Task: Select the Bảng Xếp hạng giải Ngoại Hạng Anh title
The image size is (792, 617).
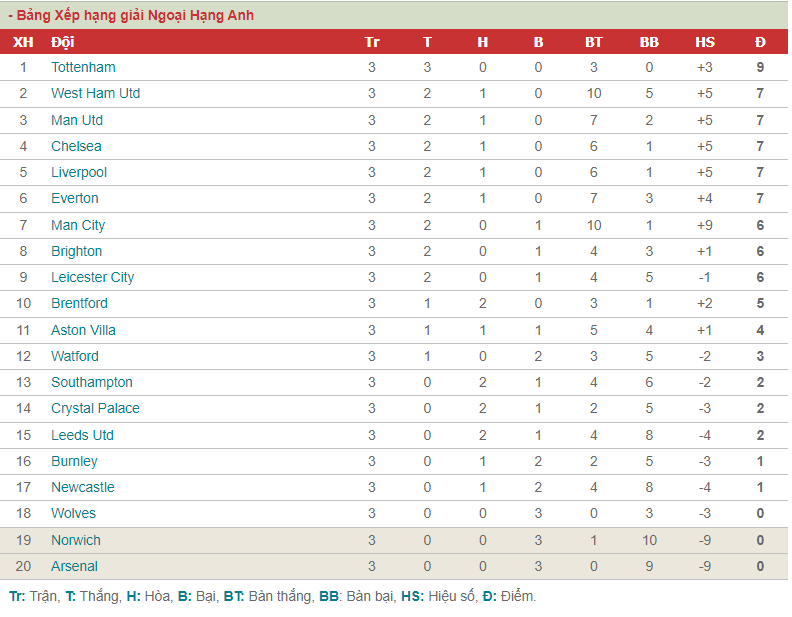Action: (131, 16)
